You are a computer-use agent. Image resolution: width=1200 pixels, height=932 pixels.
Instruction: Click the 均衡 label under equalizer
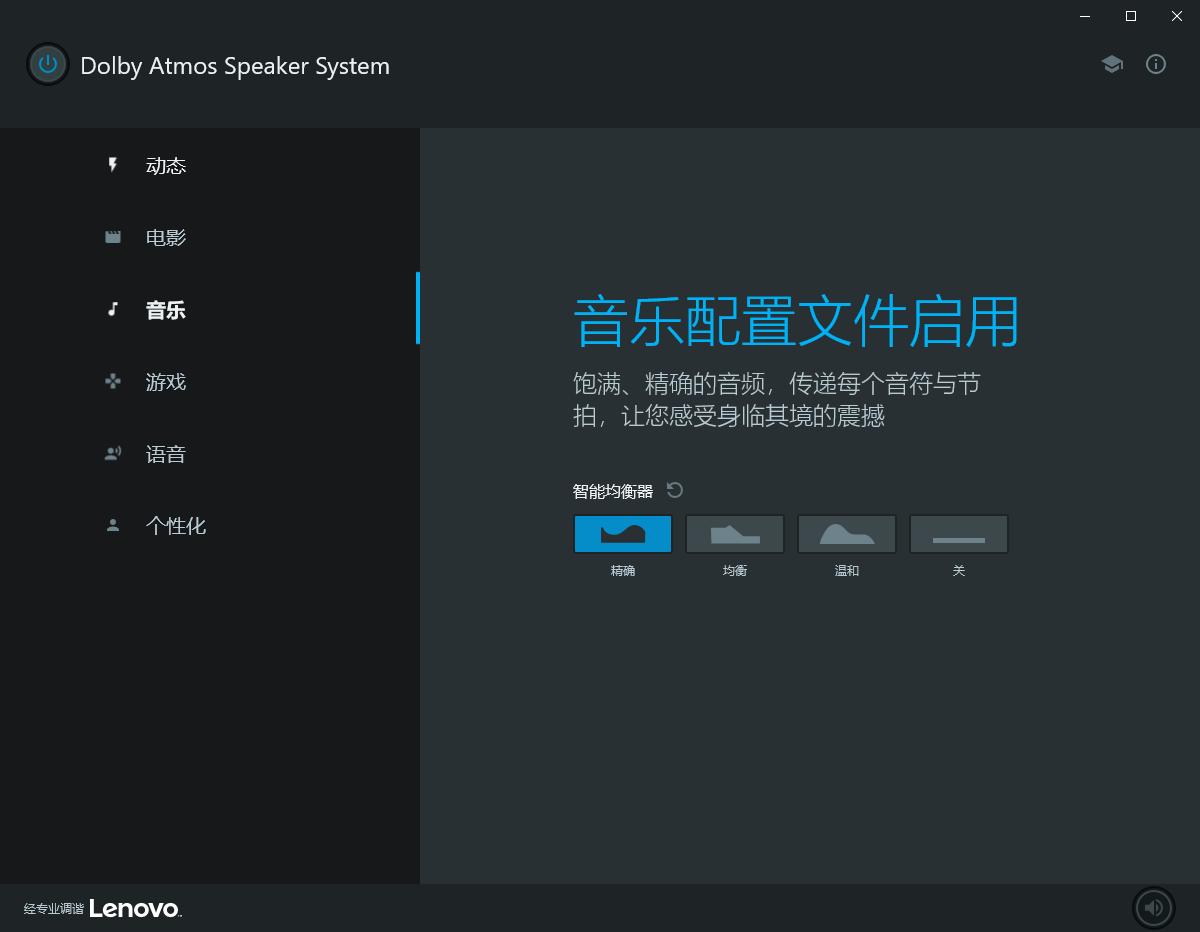[x=735, y=571]
